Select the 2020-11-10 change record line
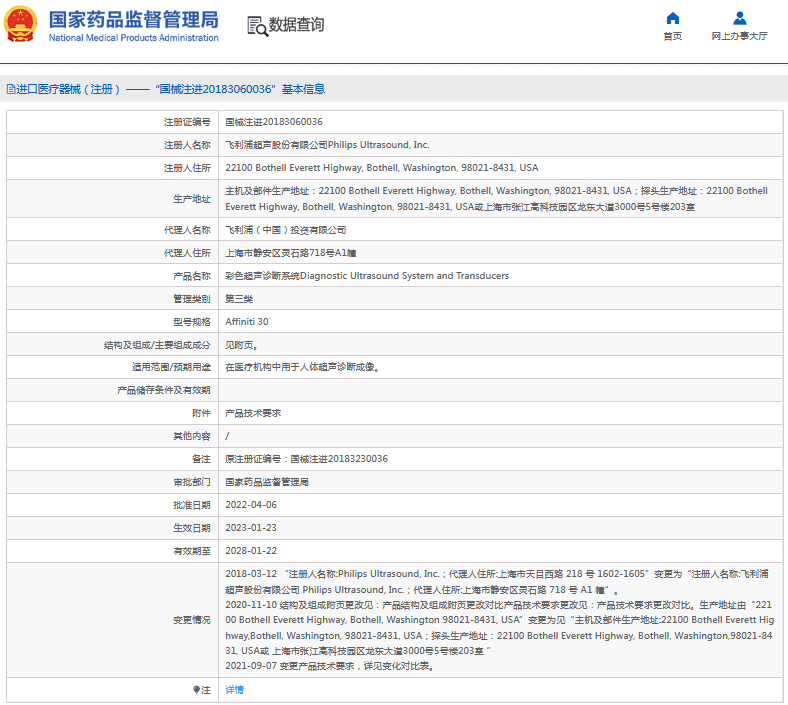The width and height of the screenshot is (788, 705). [x=499, y=628]
